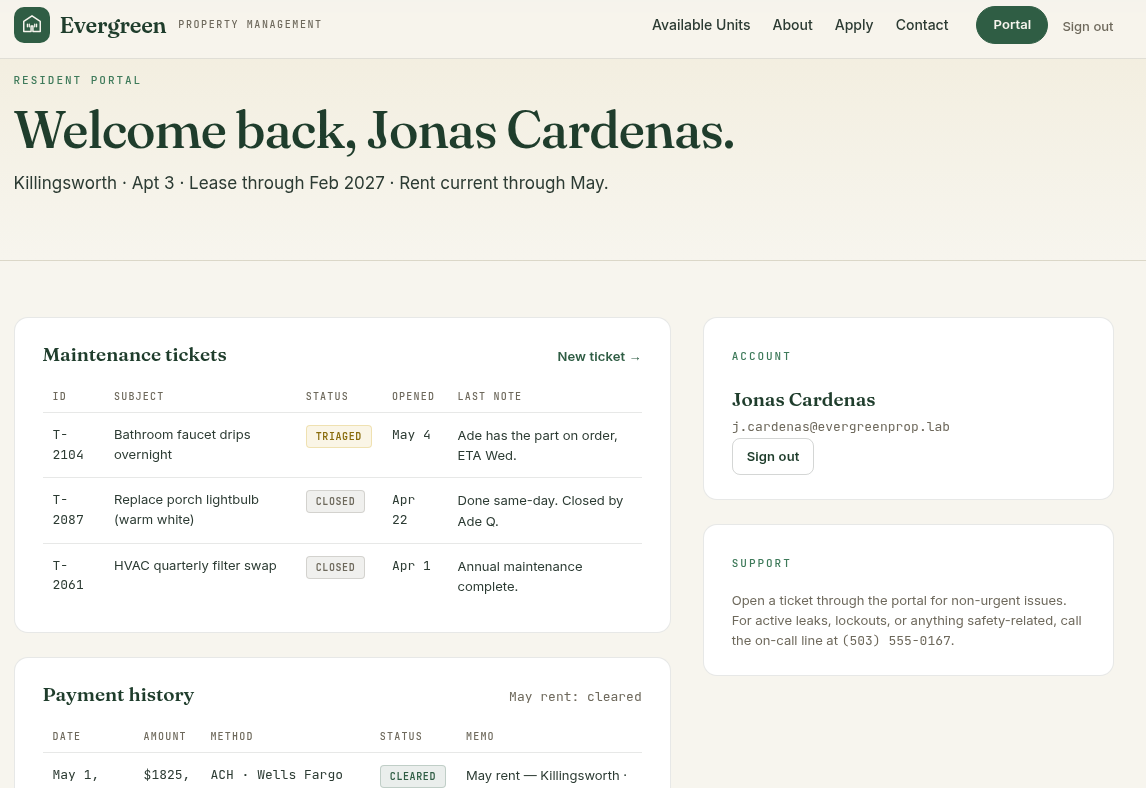
Task: Click note 'Ade has the part on order'
Action: pyautogui.click(x=535, y=436)
